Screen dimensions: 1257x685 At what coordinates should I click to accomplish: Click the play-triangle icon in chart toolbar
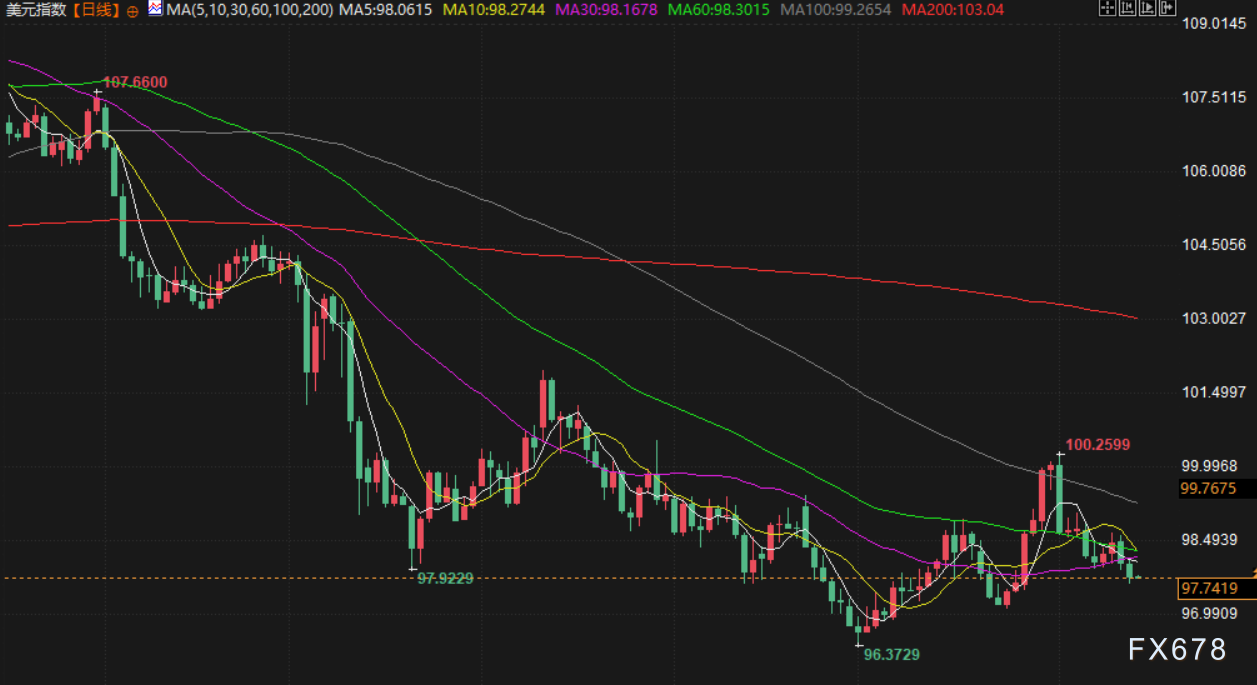click(1146, 9)
